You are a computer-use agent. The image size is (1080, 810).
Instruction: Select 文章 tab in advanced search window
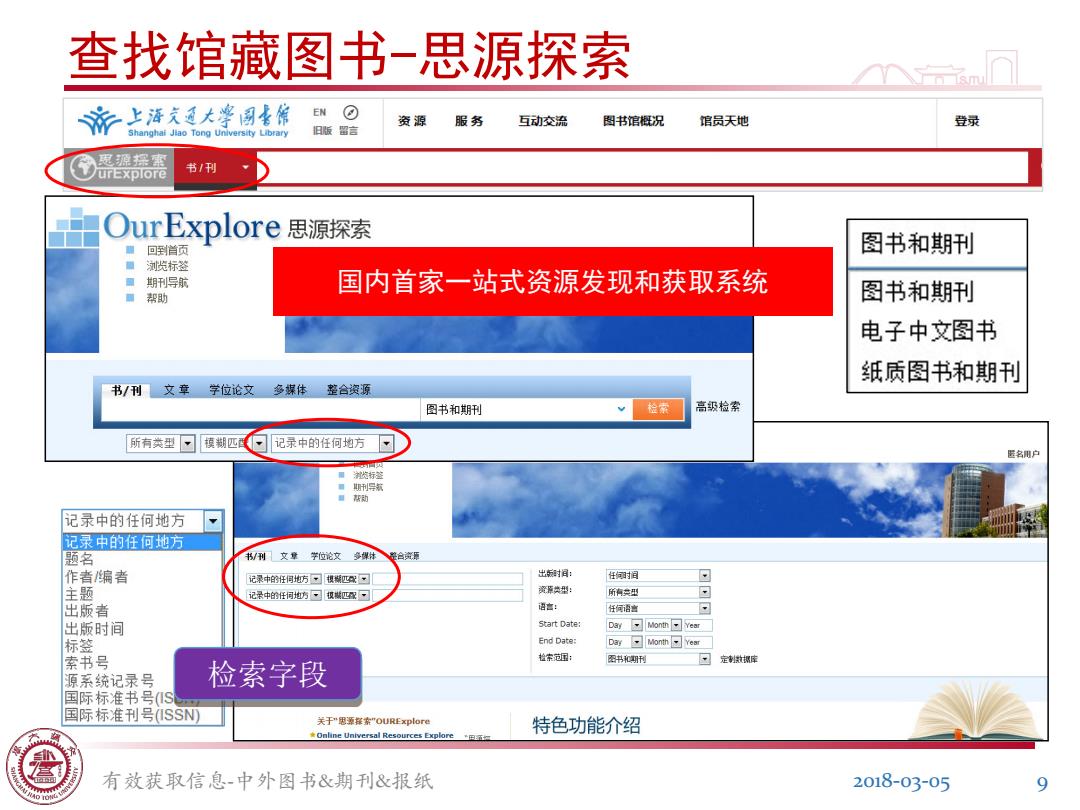tap(289, 556)
